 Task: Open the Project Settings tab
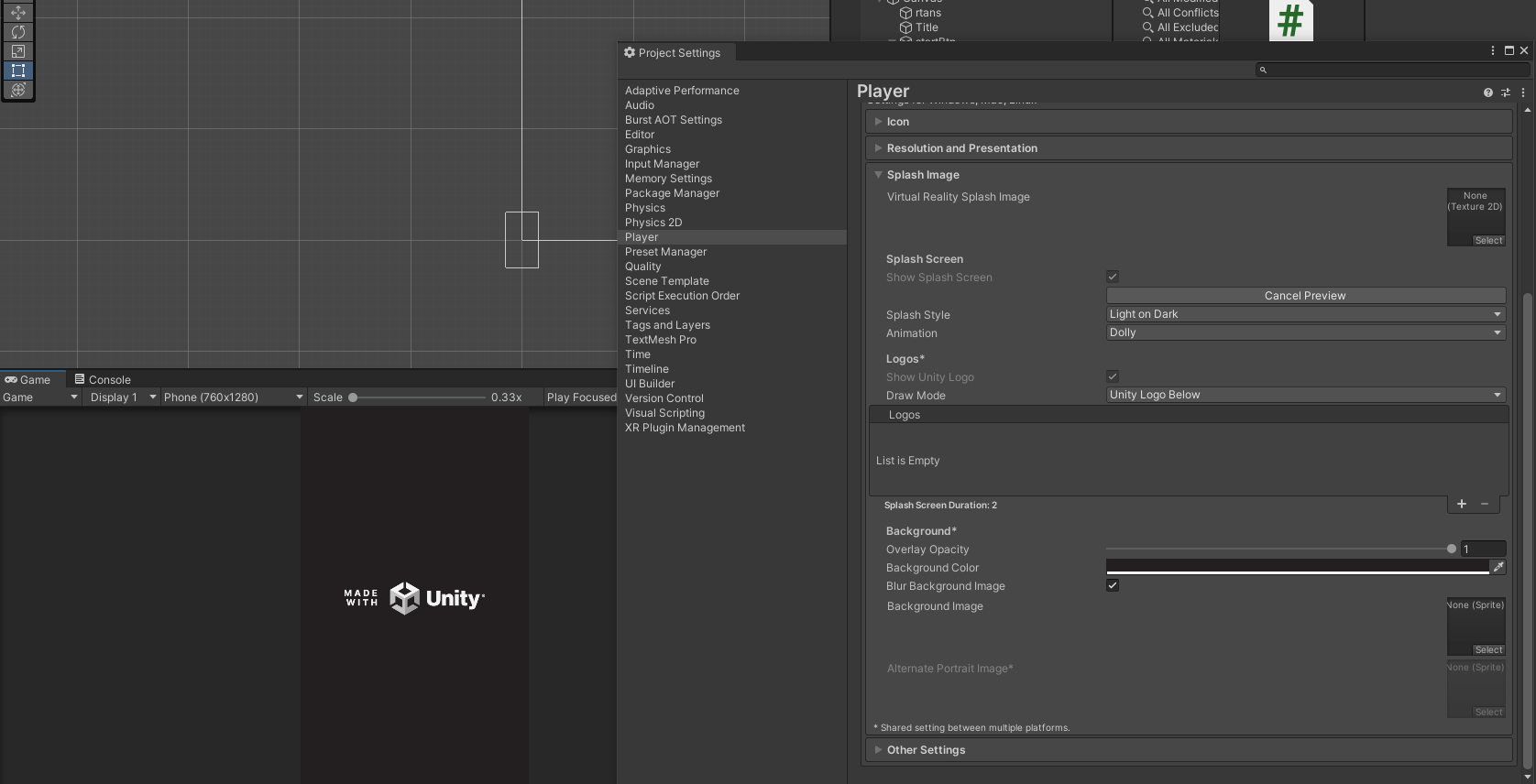677,53
